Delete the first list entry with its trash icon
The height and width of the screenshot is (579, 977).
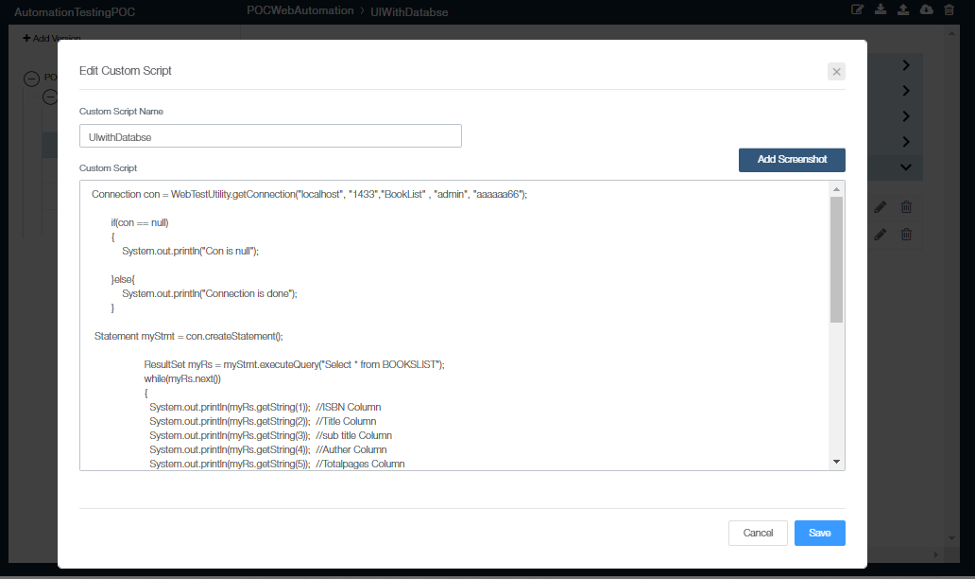click(x=906, y=206)
